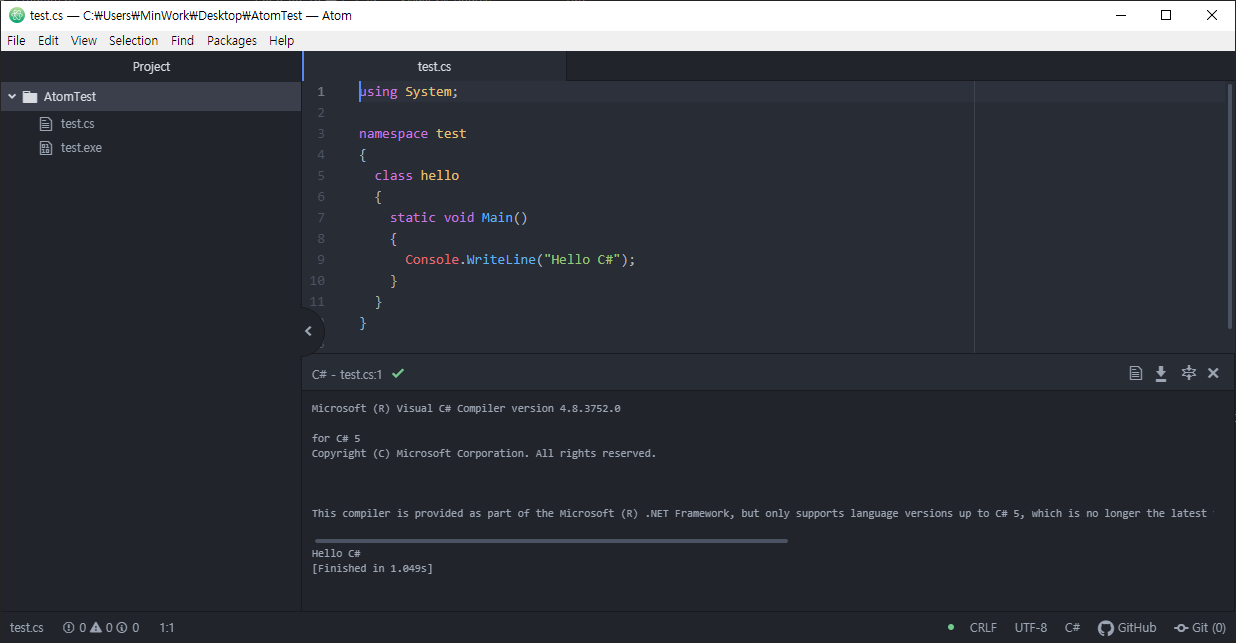Select the test.cs editor tab
Viewport: 1236px width, 643px height.
pos(434,67)
